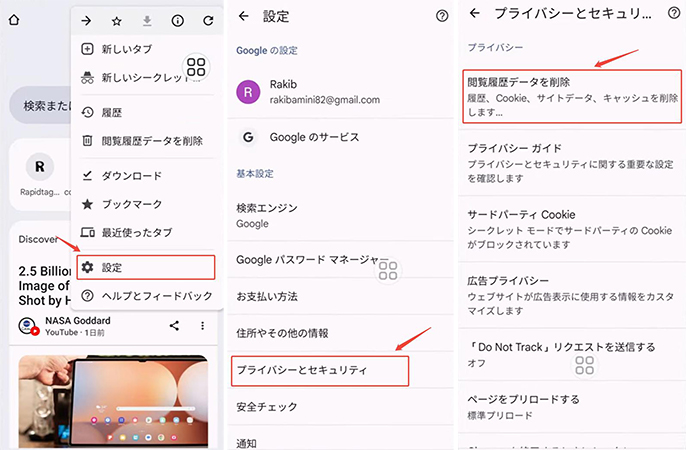
Task: Tap the NASA Goddard YouTube source
Action: (x=65, y=326)
